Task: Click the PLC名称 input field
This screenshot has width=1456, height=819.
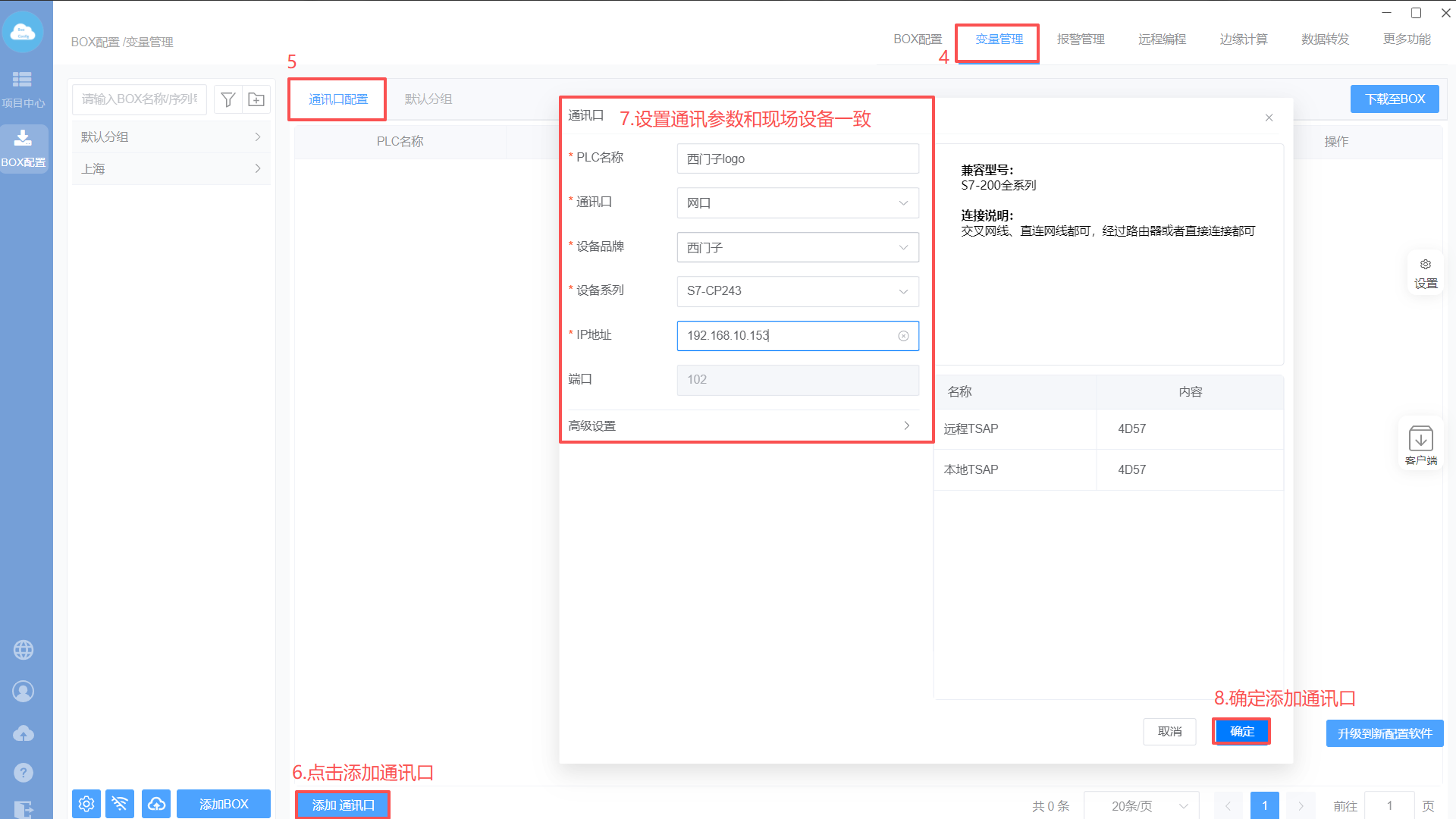Action: (x=797, y=158)
